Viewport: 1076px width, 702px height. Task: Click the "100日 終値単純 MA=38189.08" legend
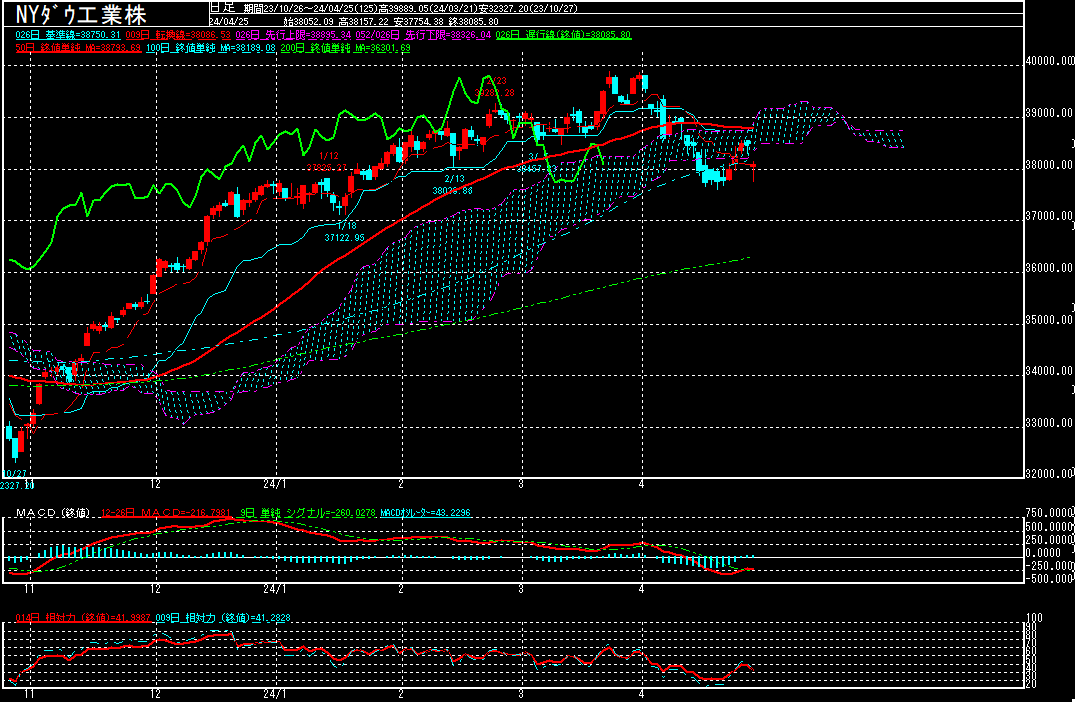pyautogui.click(x=211, y=48)
